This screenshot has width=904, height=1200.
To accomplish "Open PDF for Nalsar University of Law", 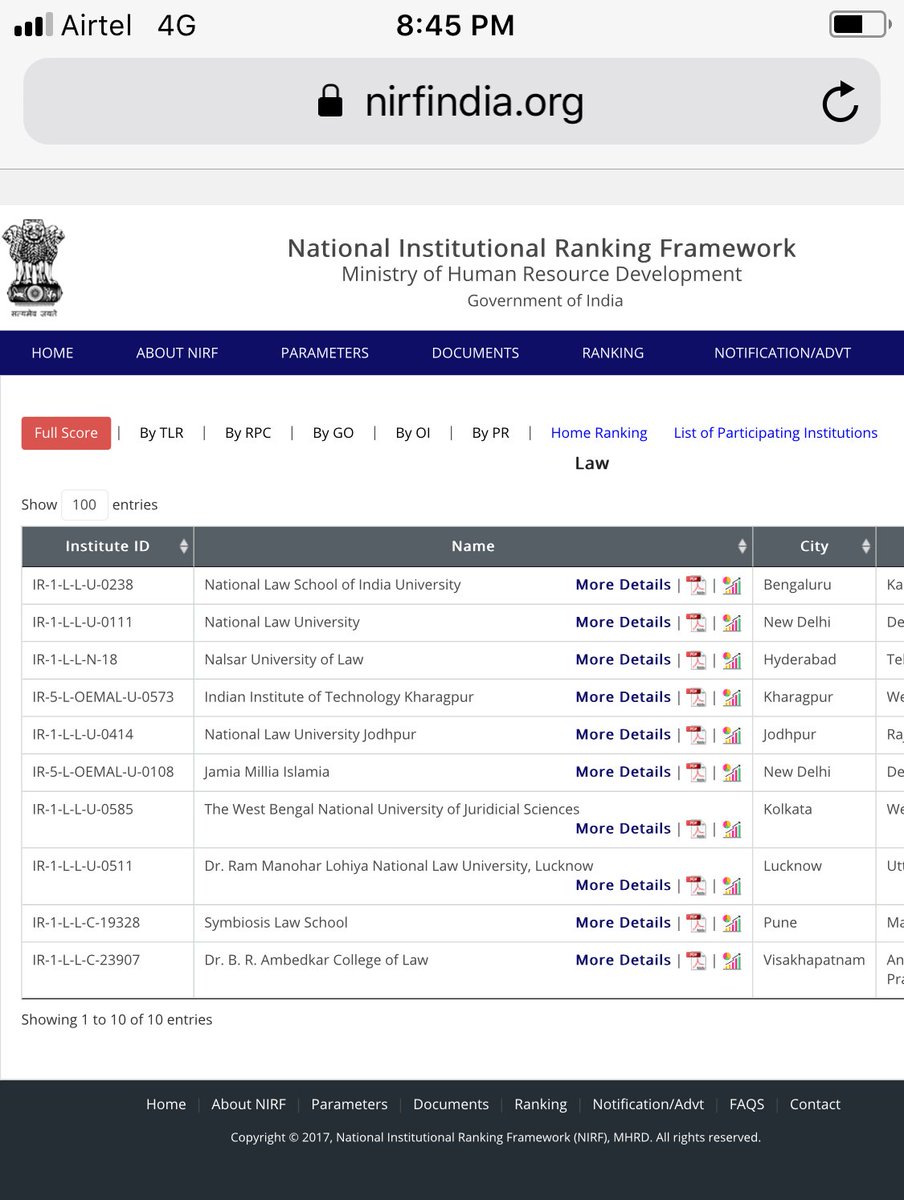I will click(x=696, y=660).
